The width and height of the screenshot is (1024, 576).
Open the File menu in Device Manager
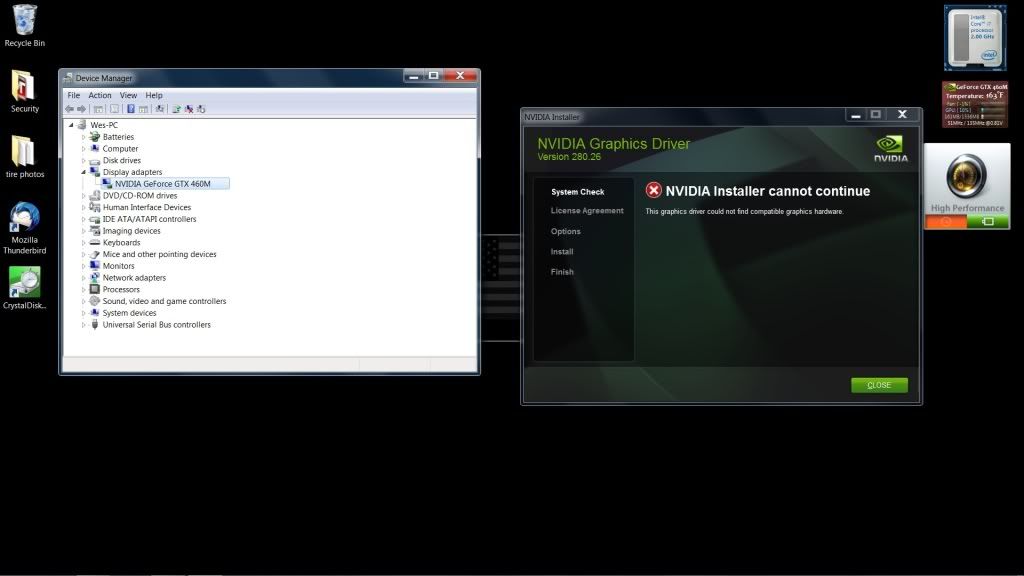click(x=74, y=95)
